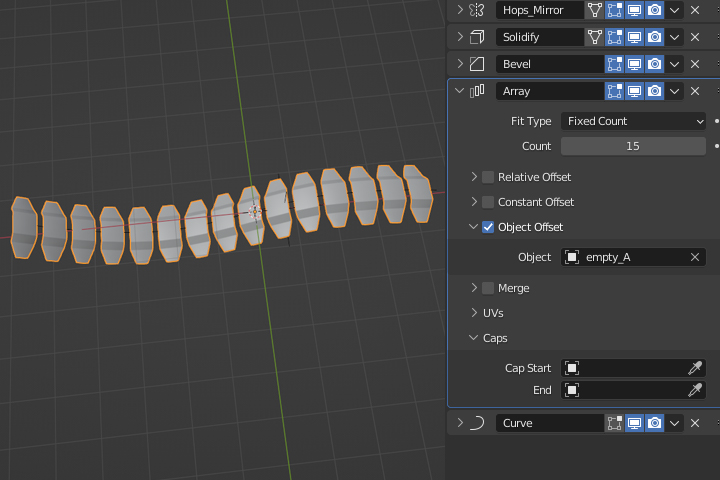Enable the Relative Offset checkbox
Screen dimensions: 720x480
(488, 177)
